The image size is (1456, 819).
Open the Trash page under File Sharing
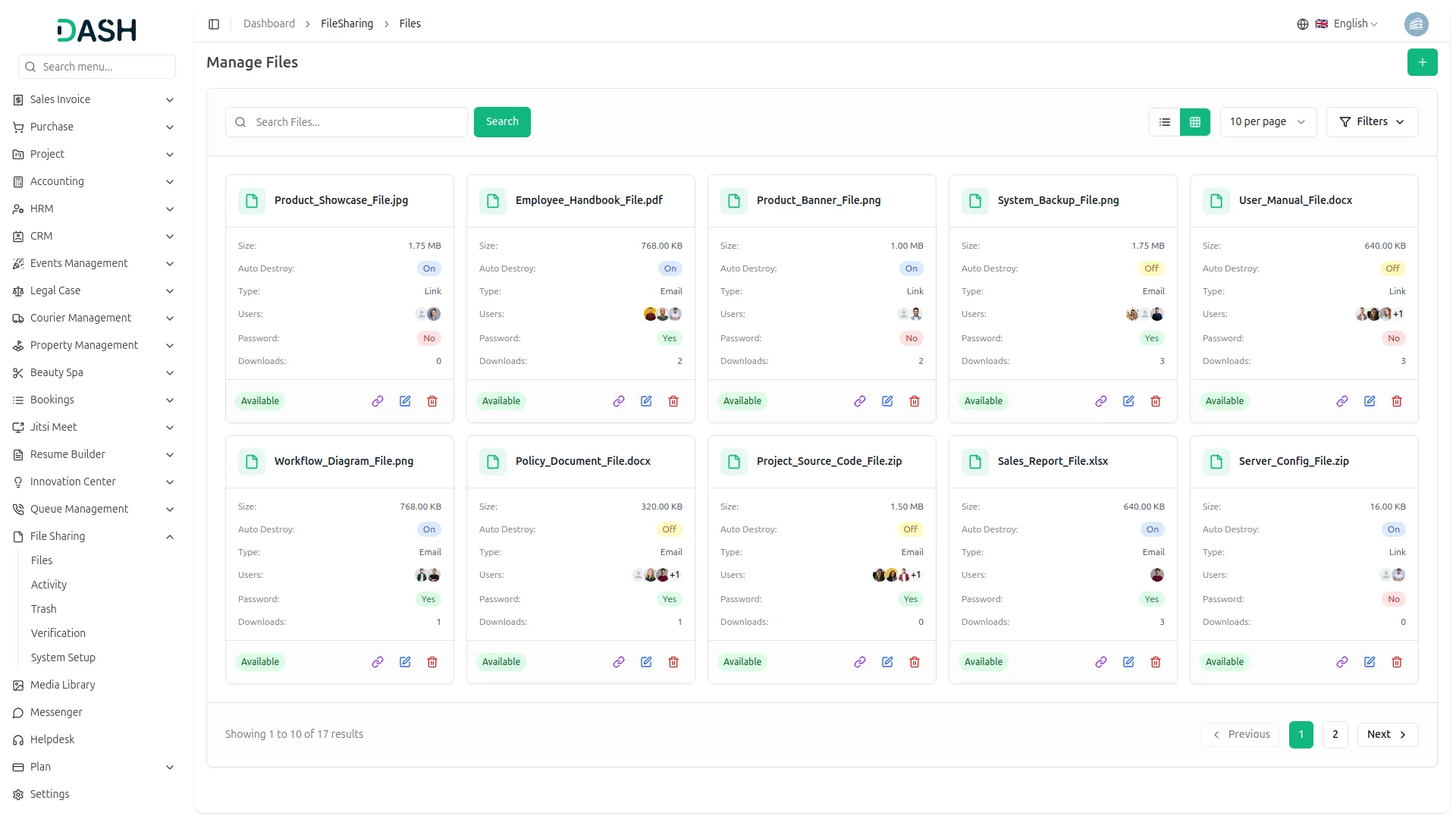[x=44, y=608]
